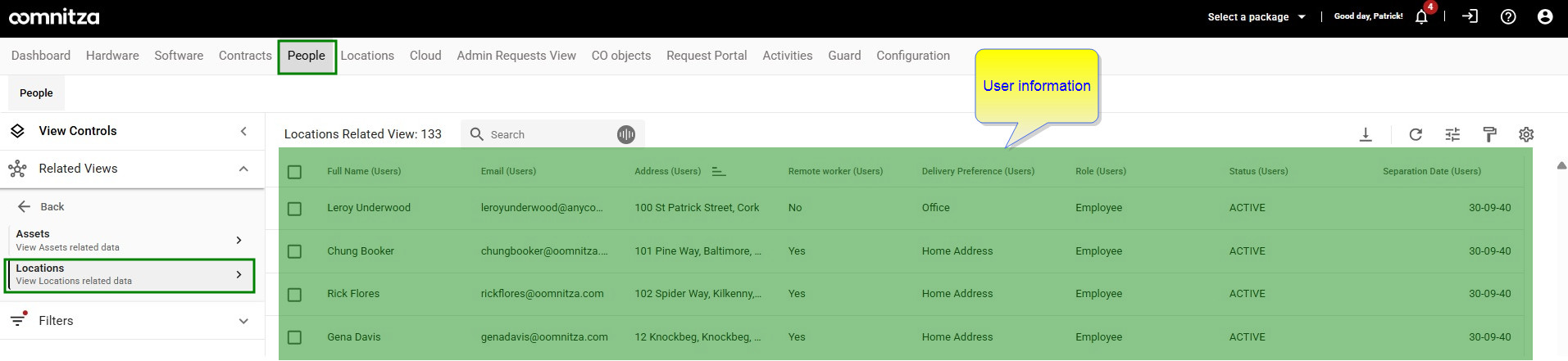
Task: Check the Rick Flores row checkbox
Action: point(295,295)
